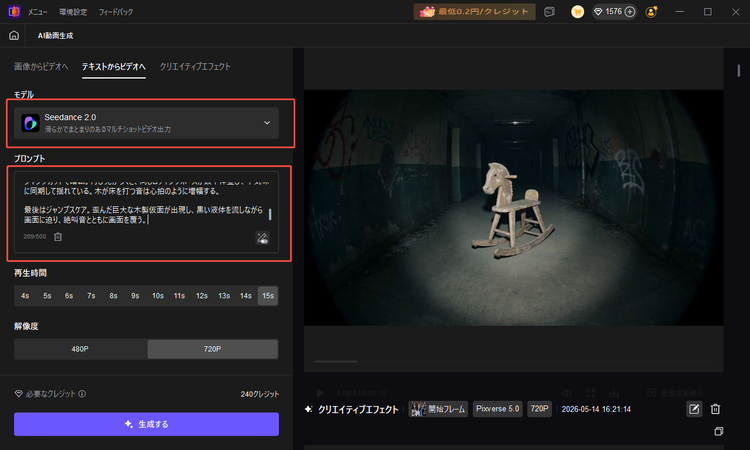
Task: Click the 720P tag under the preview
Action: coord(539,409)
